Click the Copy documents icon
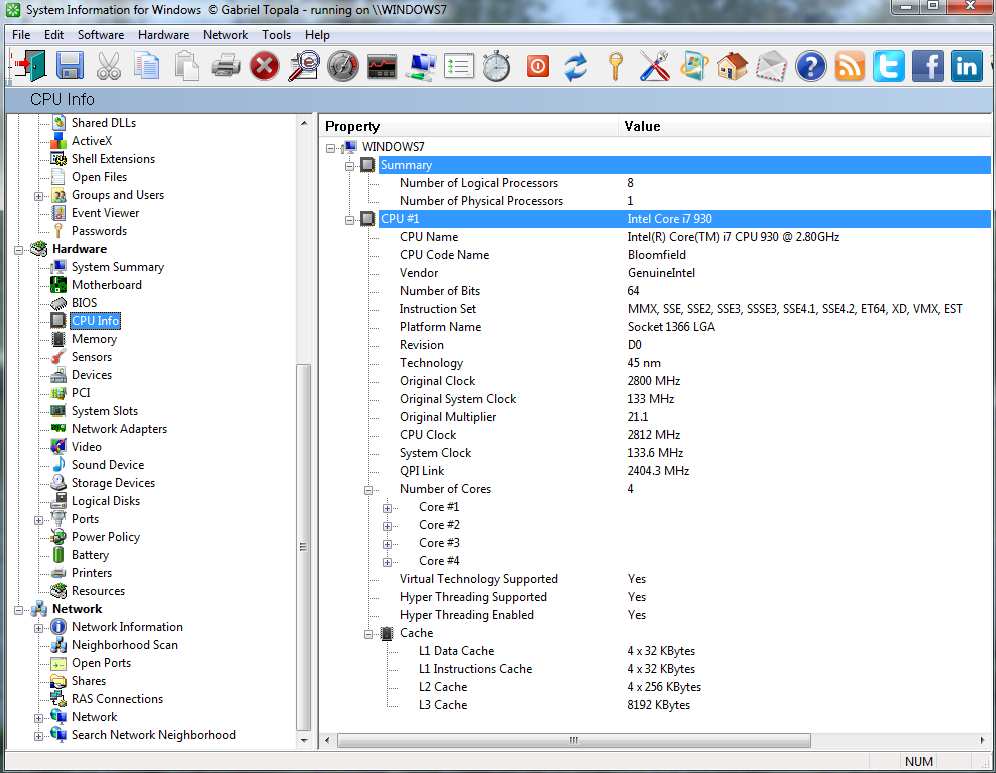This screenshot has width=996, height=773. click(147, 65)
